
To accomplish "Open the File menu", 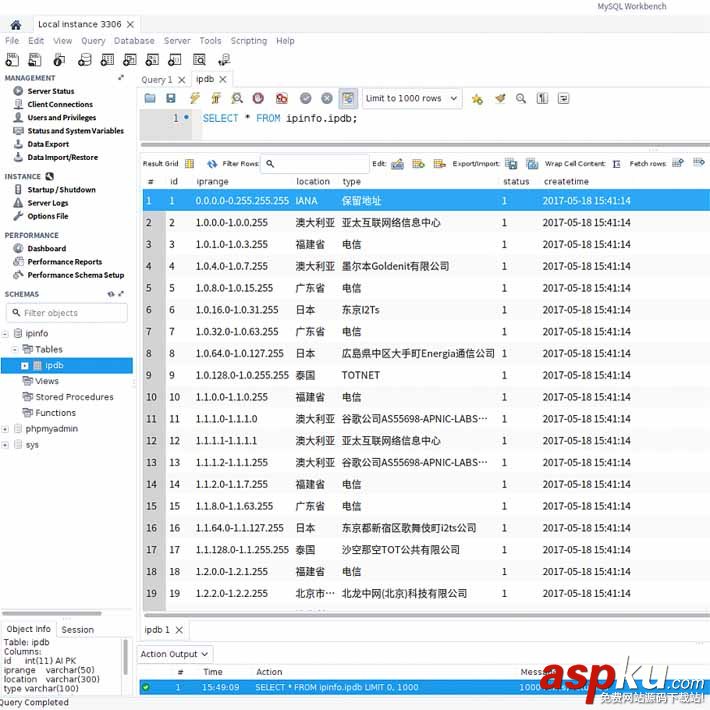I will coord(12,41).
